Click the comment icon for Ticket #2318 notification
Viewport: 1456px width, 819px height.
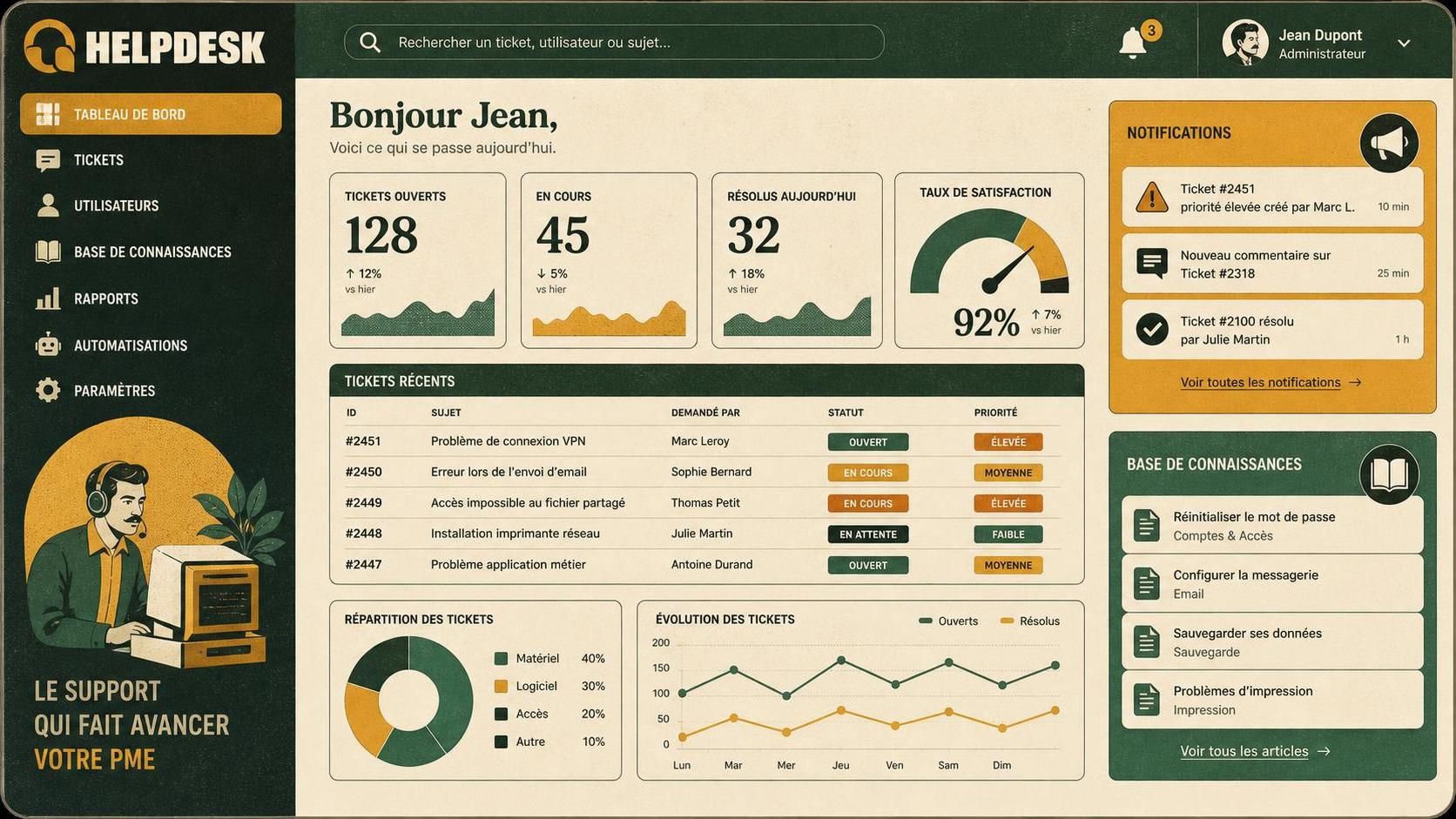pos(1152,263)
